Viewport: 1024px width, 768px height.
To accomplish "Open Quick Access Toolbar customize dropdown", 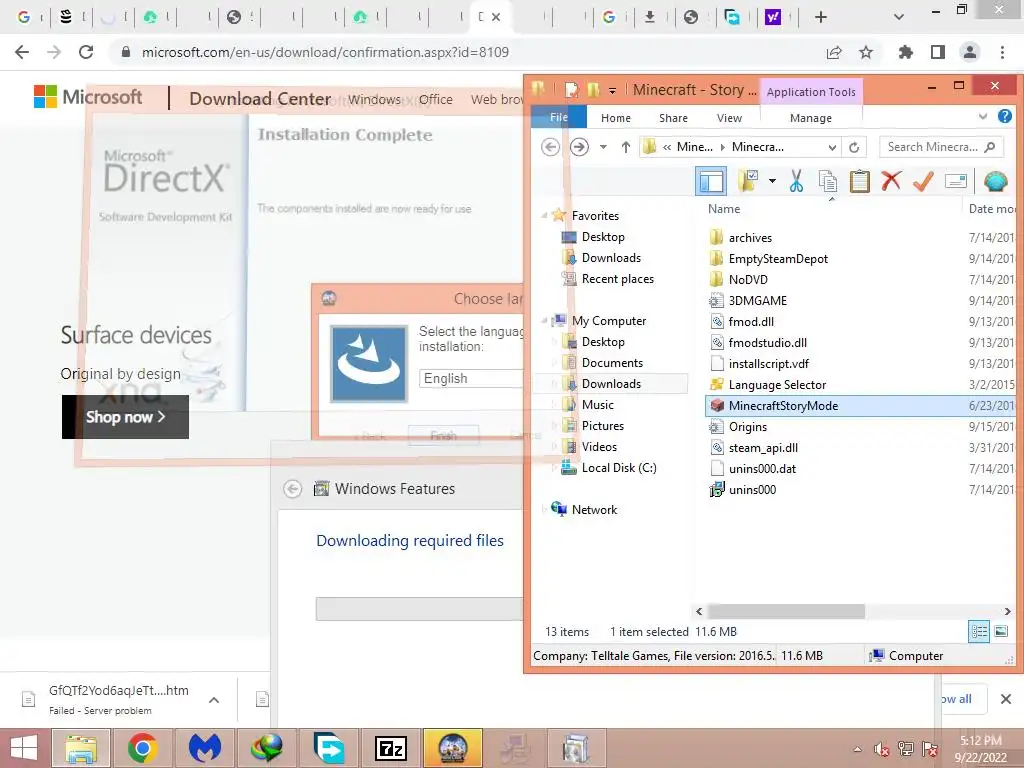I will [x=613, y=90].
